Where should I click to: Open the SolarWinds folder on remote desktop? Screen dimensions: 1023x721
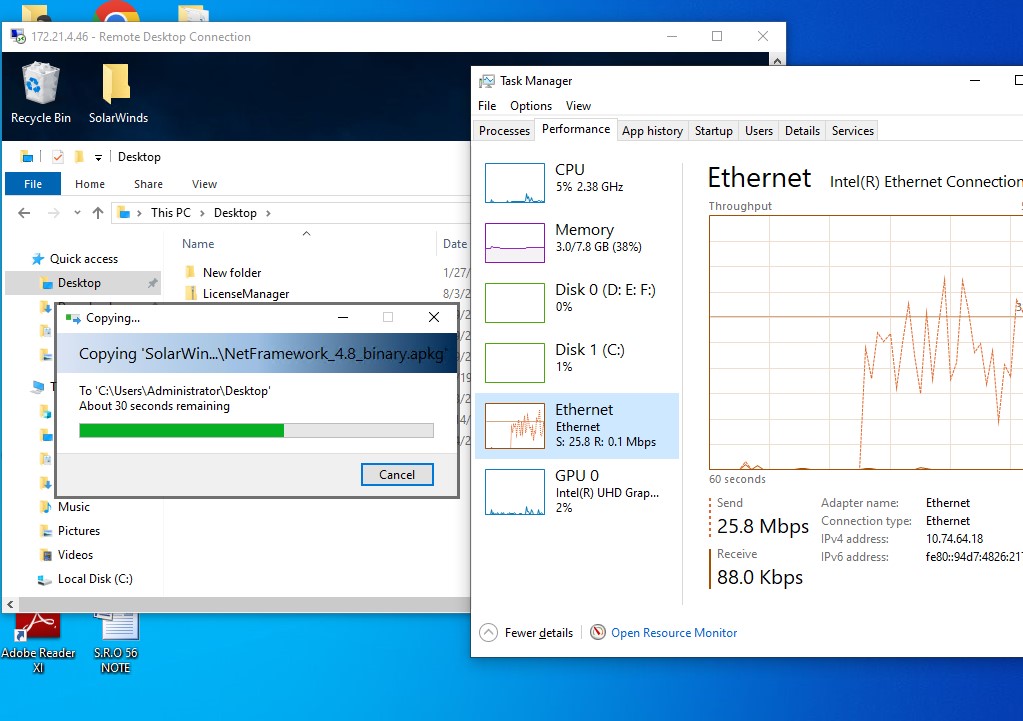(x=118, y=93)
